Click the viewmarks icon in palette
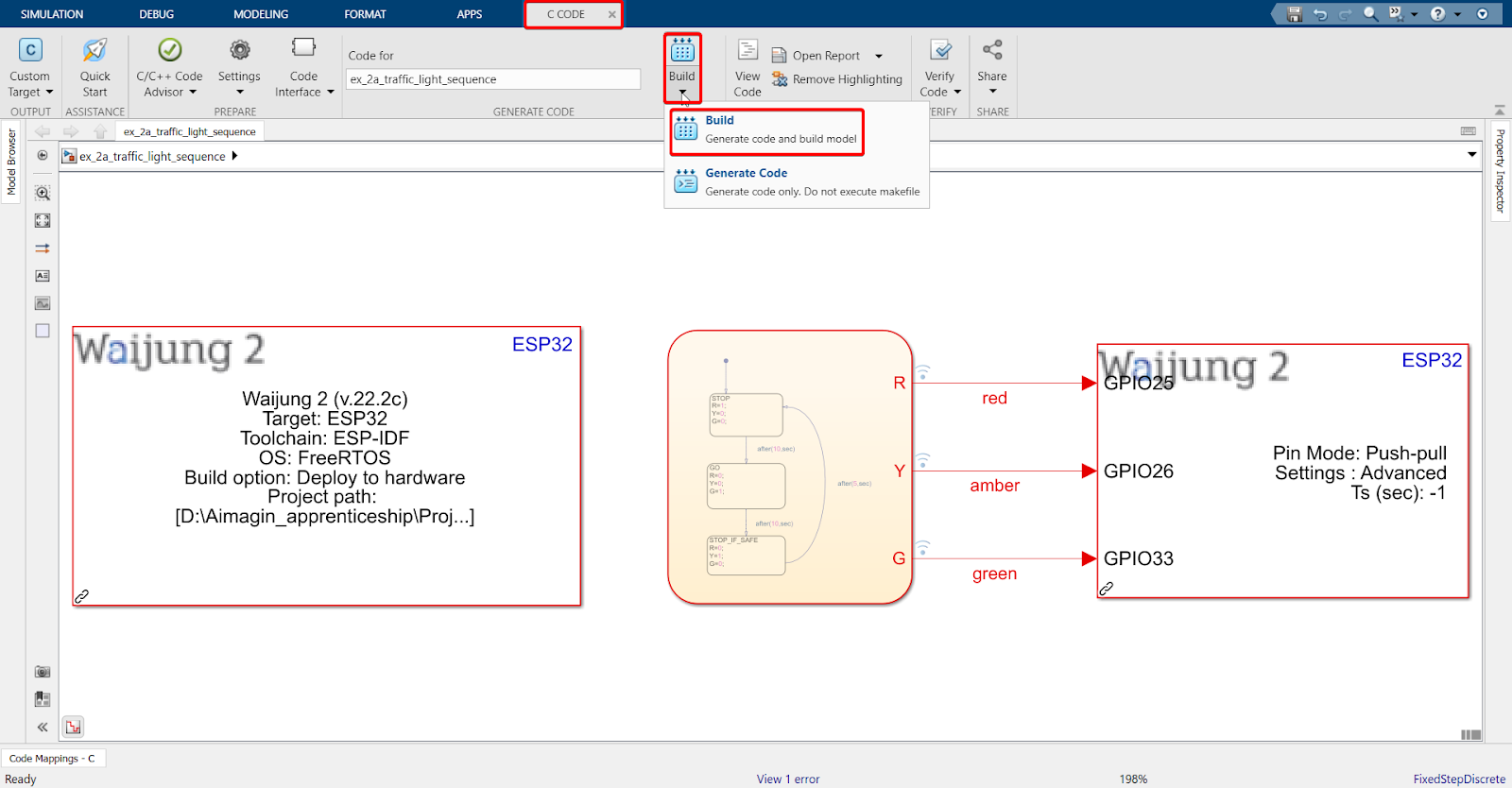Image resolution: width=1512 pixels, height=788 pixels. [x=43, y=699]
